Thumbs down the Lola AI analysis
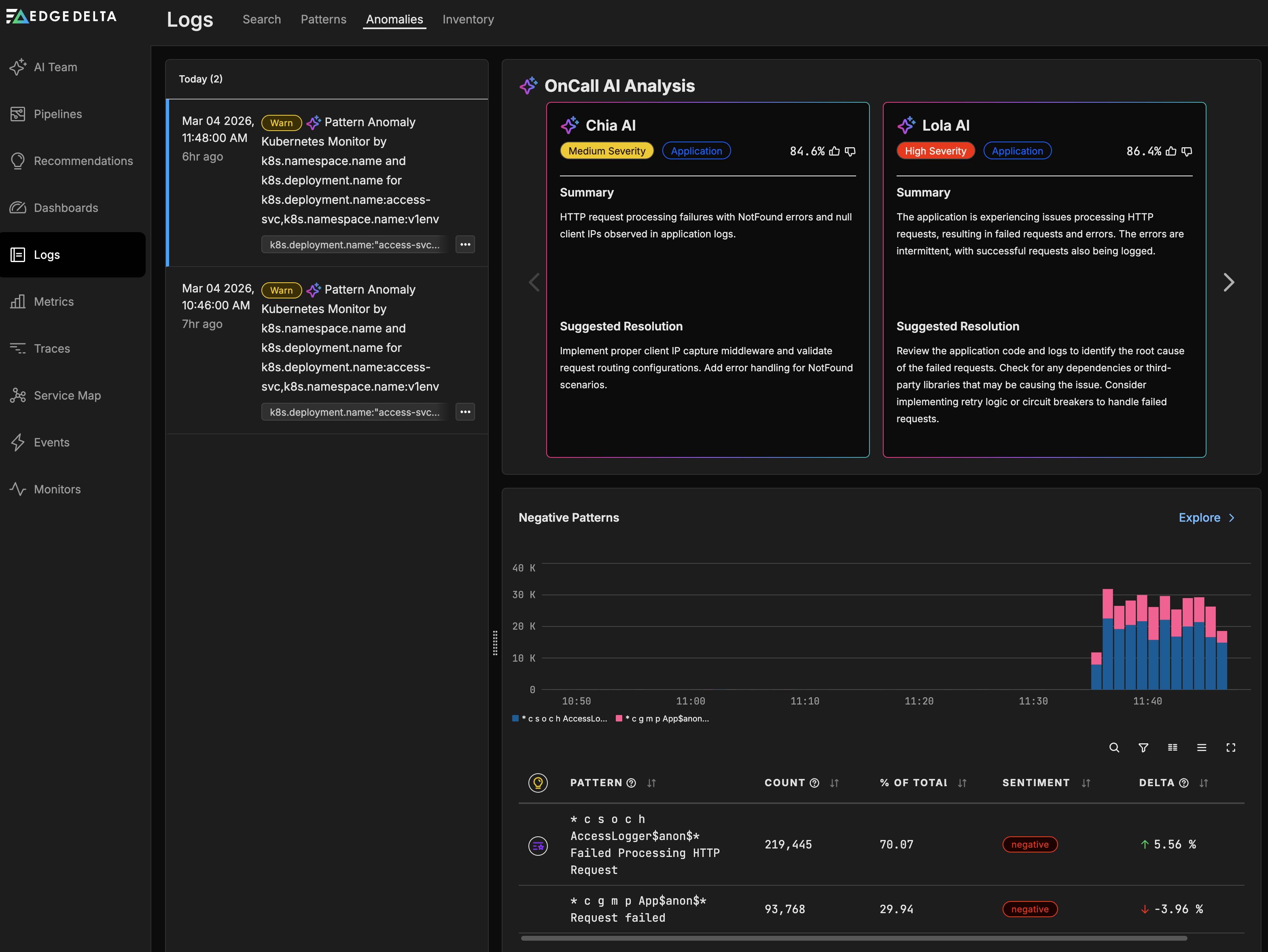This screenshot has height=952, width=1268. tap(1187, 151)
